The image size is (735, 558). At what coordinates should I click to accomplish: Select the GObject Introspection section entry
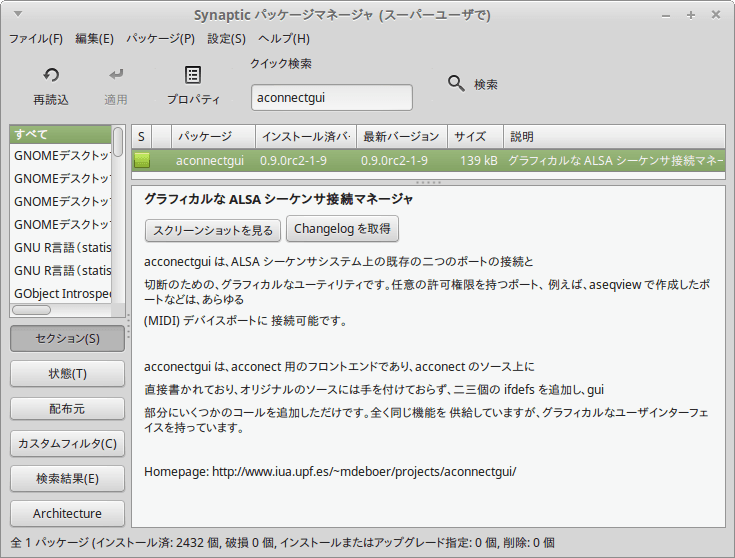[x=60, y=294]
